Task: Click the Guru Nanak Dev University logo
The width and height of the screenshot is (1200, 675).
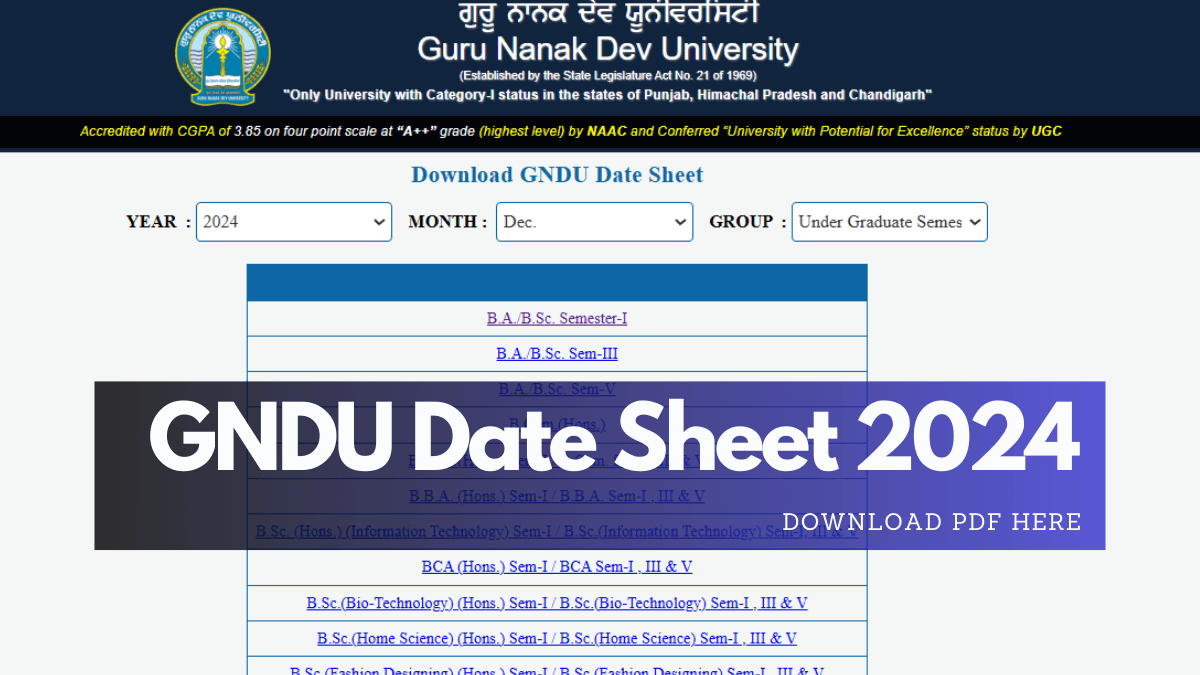Action: tap(223, 55)
